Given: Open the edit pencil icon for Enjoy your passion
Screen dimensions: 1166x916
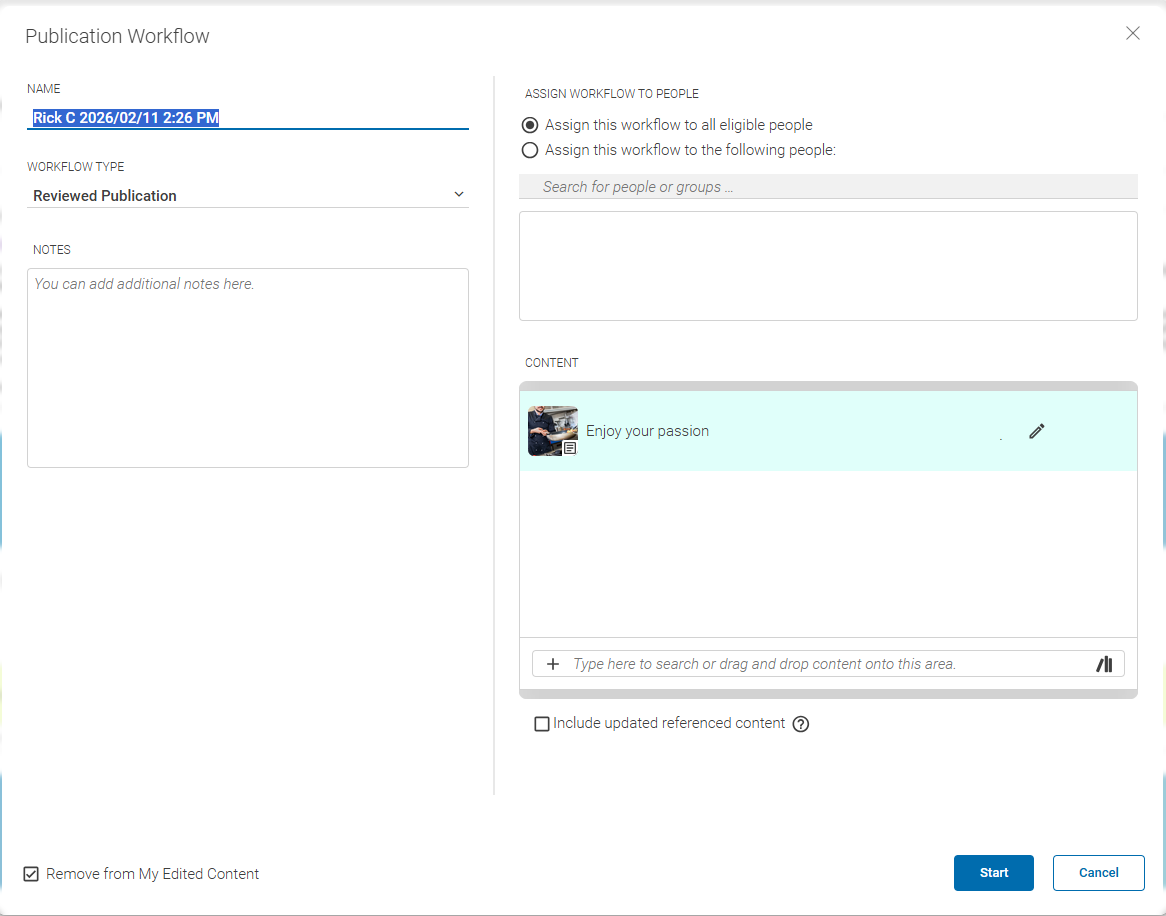Looking at the screenshot, I should point(1036,430).
